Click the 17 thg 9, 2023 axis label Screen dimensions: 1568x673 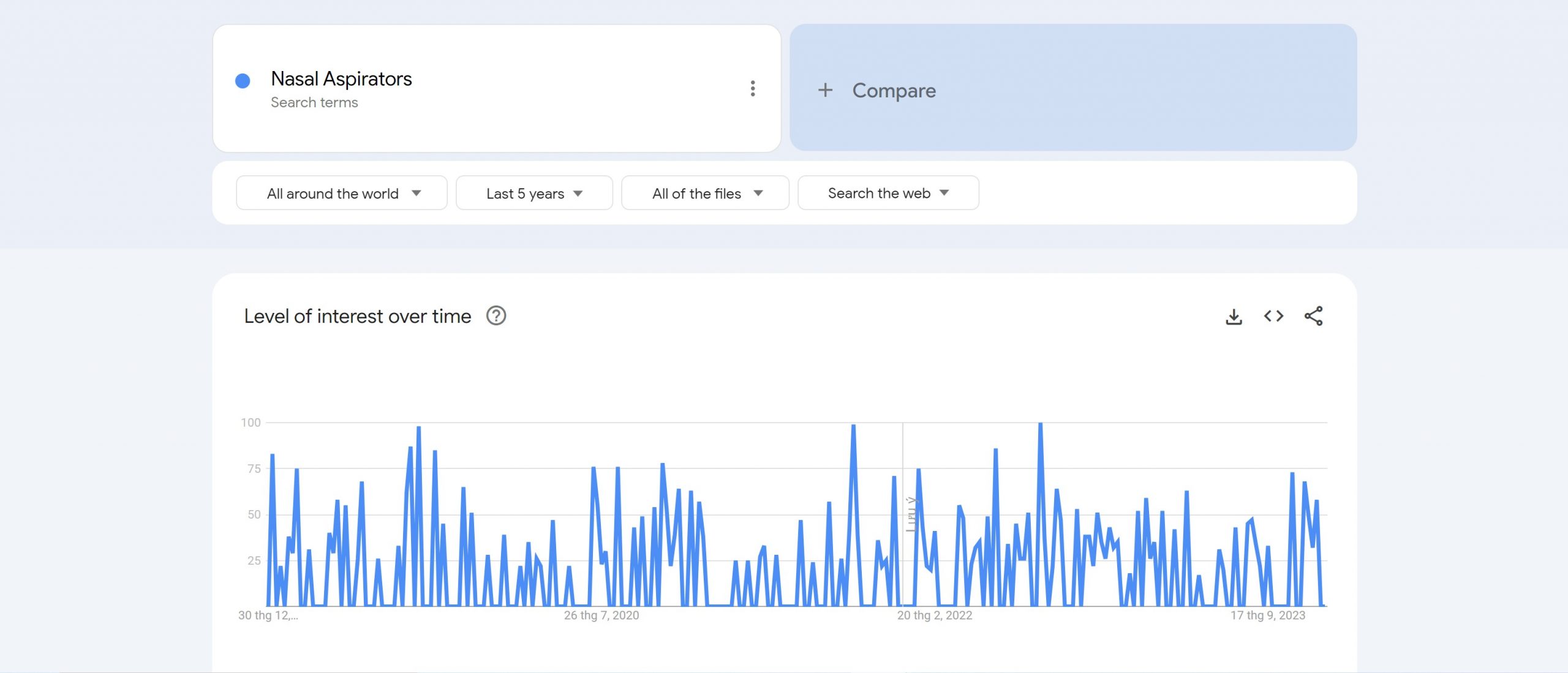[x=1267, y=615]
